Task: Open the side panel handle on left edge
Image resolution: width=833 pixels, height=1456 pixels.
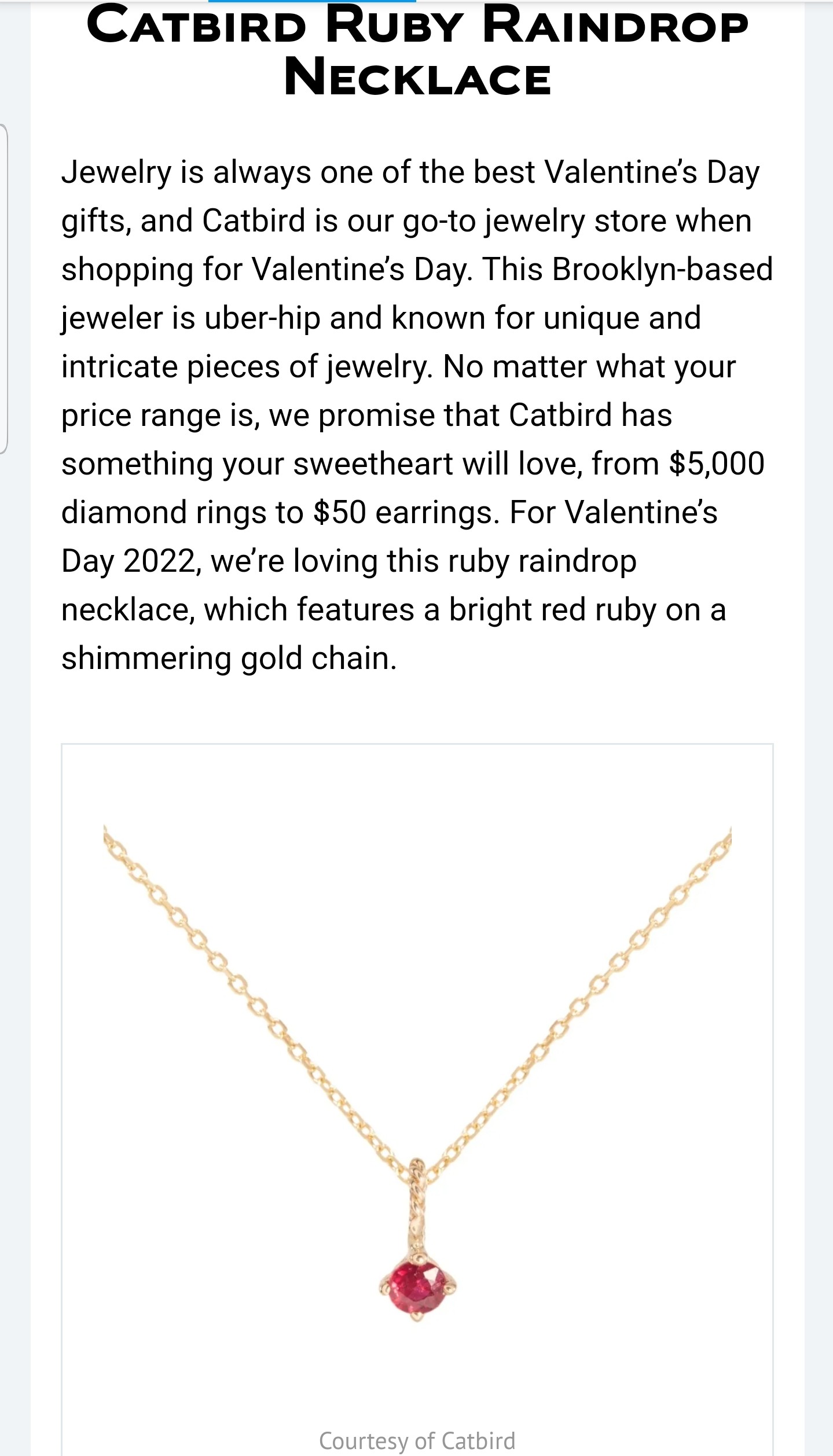Action: (x=3, y=288)
